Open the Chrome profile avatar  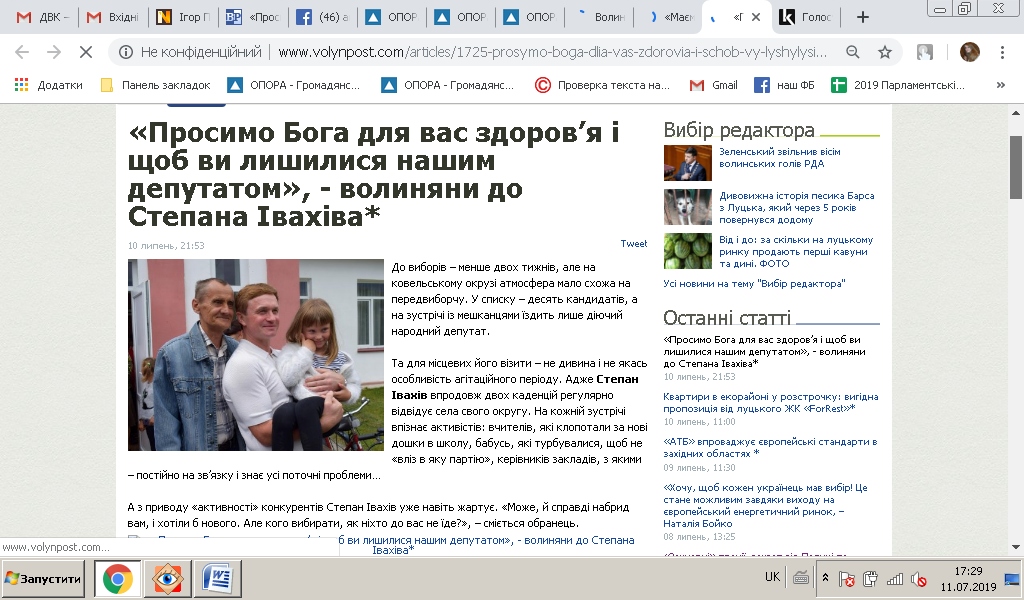tap(969, 52)
